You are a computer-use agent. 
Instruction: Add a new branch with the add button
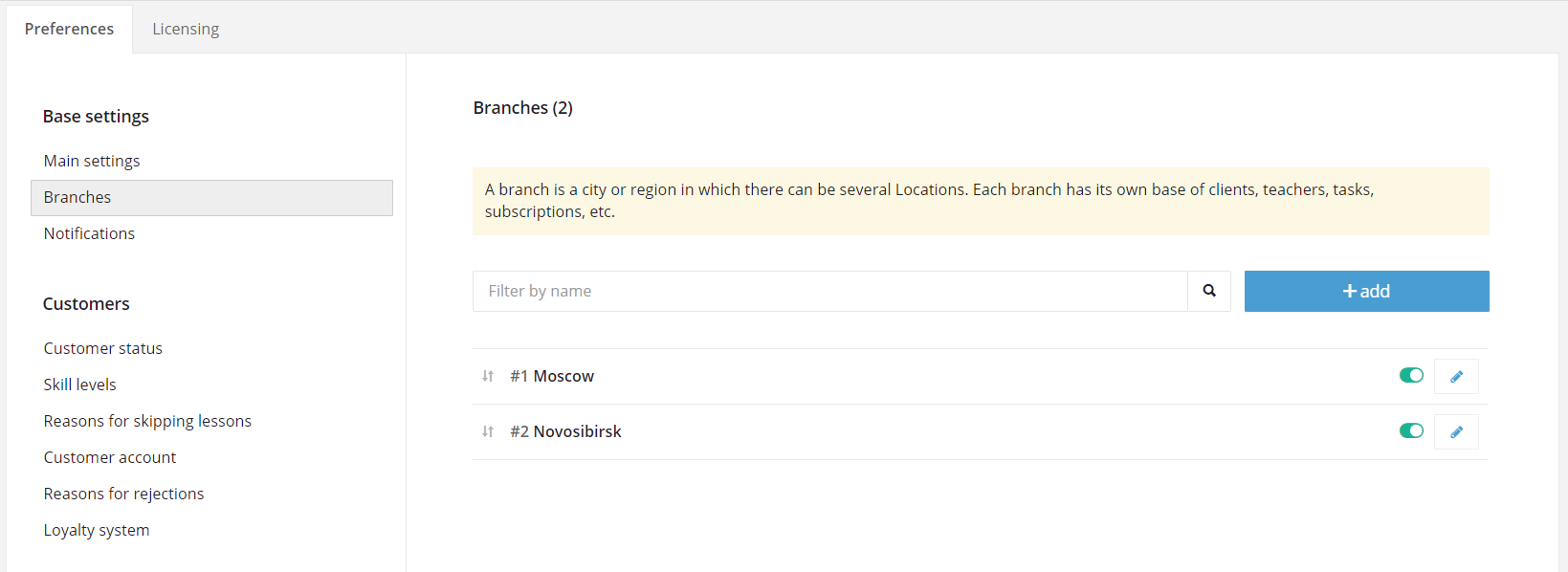[1366, 291]
